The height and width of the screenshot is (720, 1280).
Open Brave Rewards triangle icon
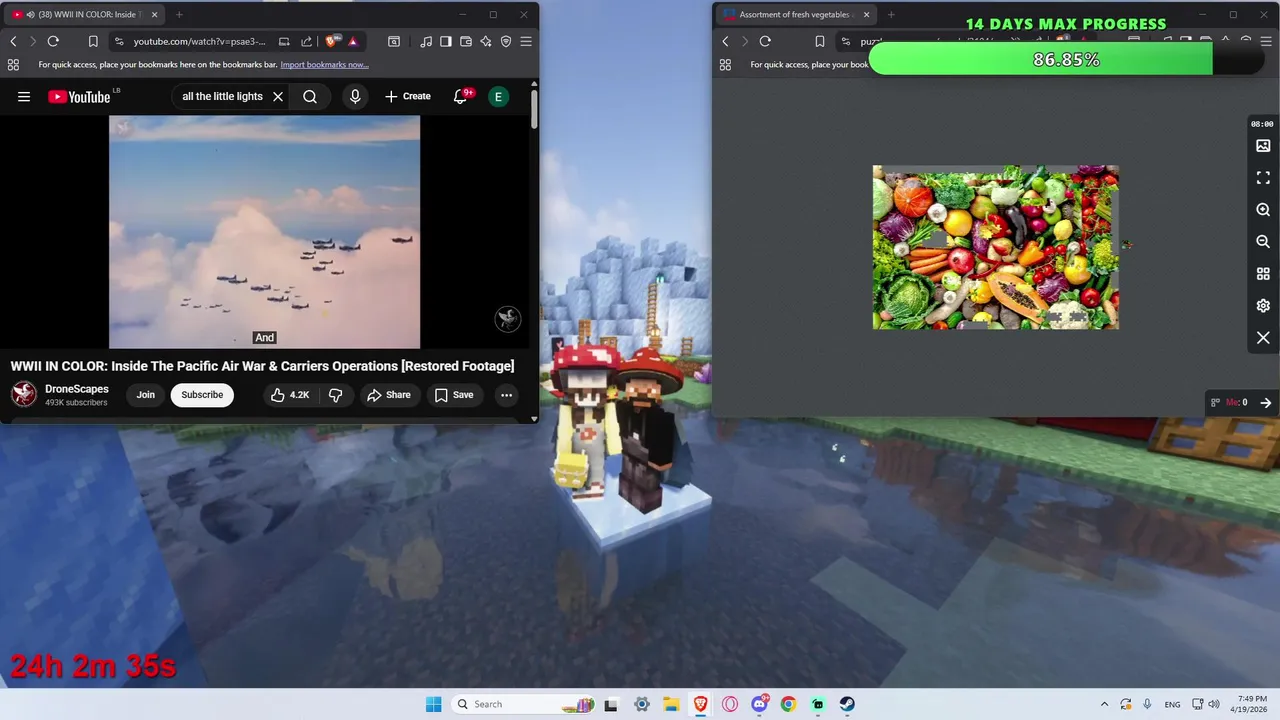[x=353, y=41]
